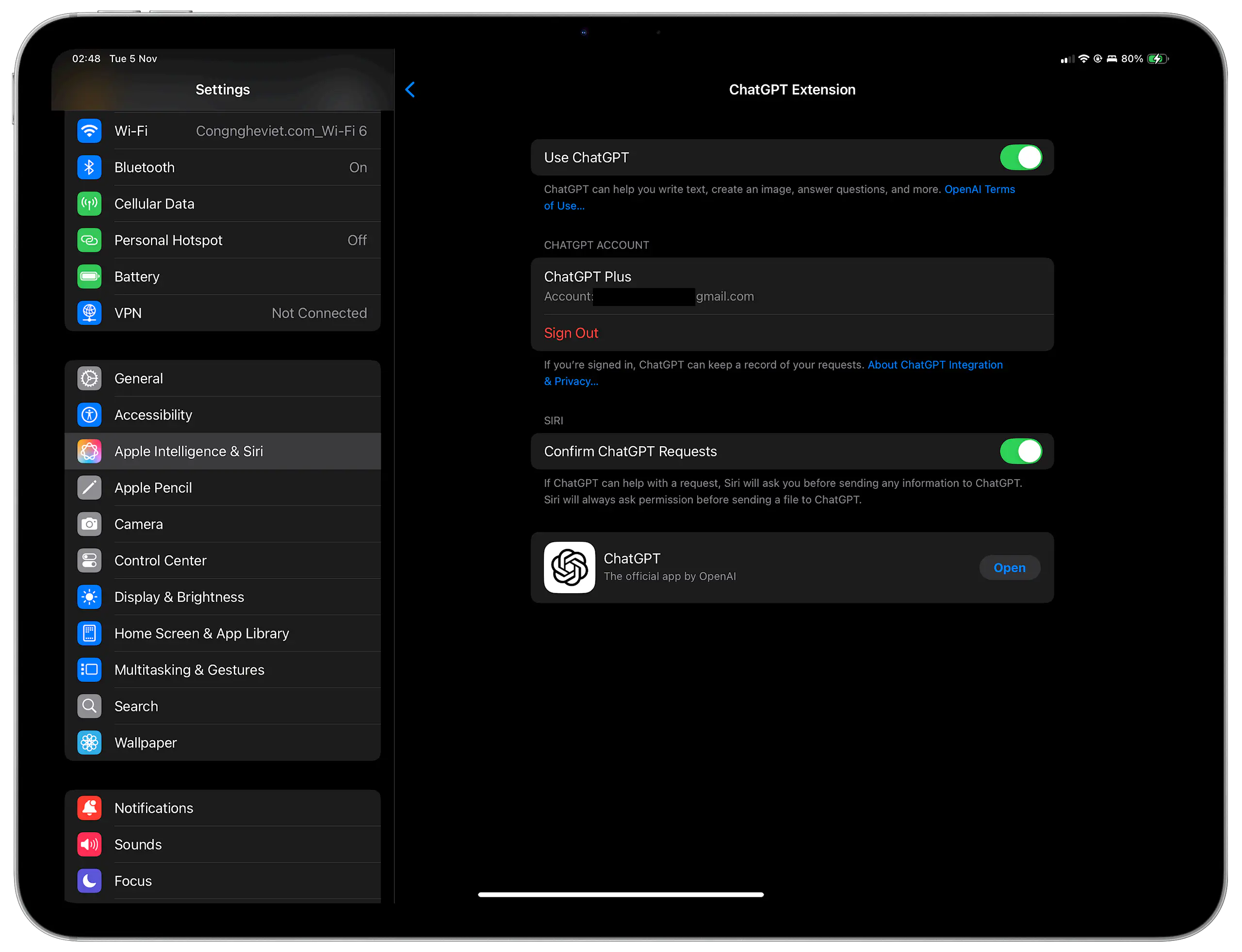This screenshot has width=1242, height=952.
Task: Tap the Apple Pencil icon
Action: (x=89, y=488)
